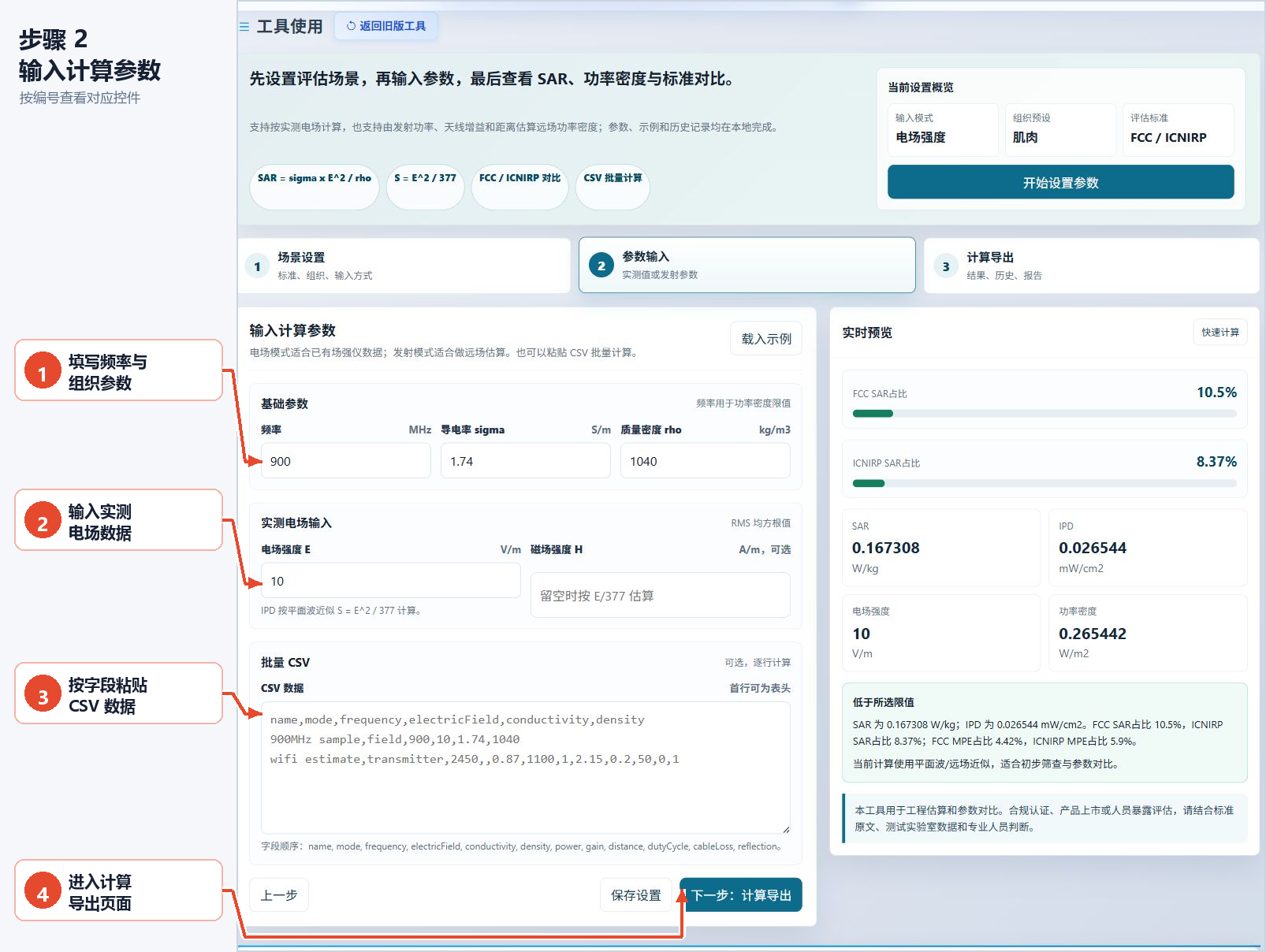Click the CSV 批量计算 chip
This screenshot has height=952, width=1266.
click(x=613, y=187)
